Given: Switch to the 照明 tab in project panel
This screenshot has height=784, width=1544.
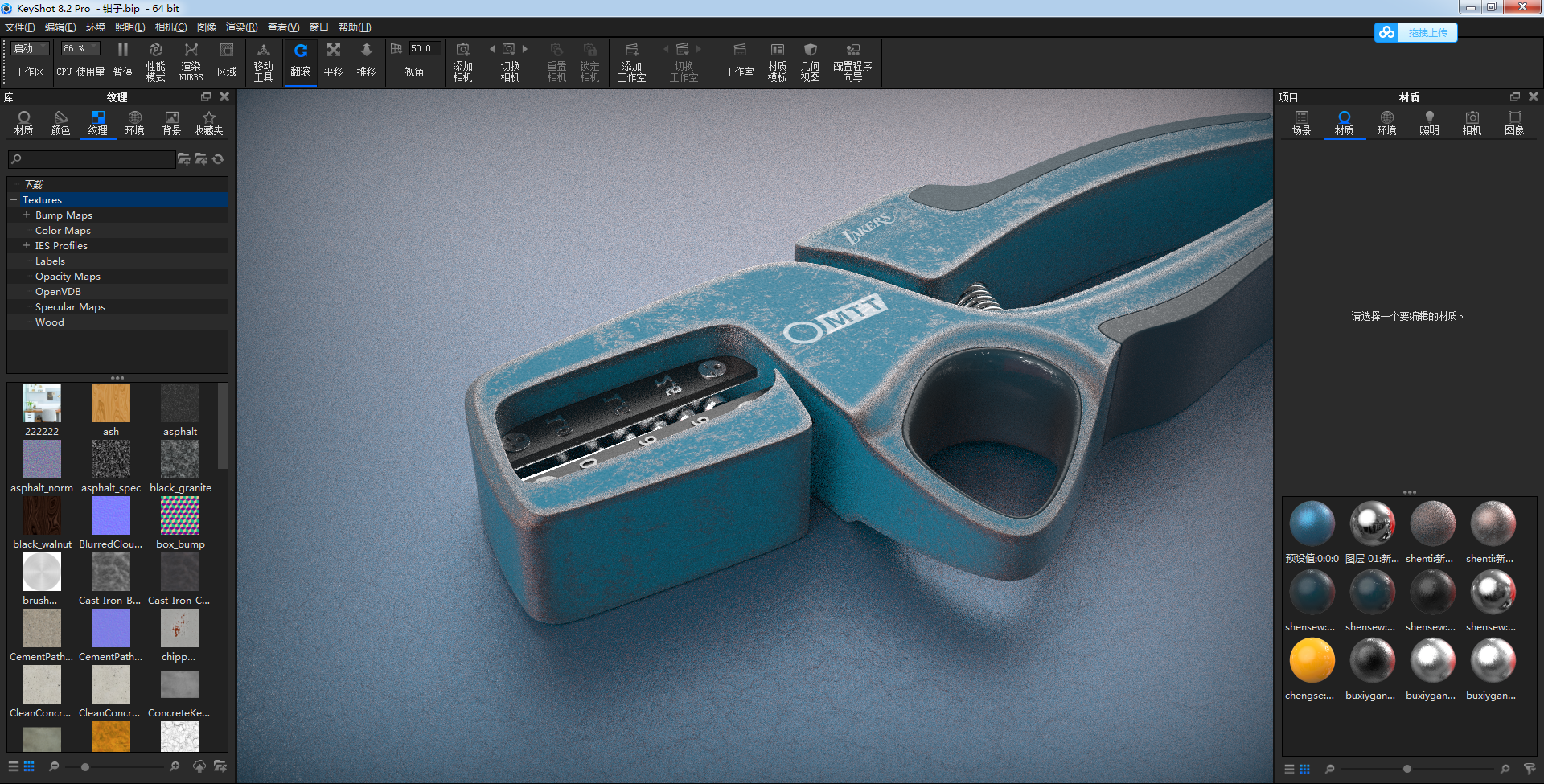Looking at the screenshot, I should click(1429, 123).
